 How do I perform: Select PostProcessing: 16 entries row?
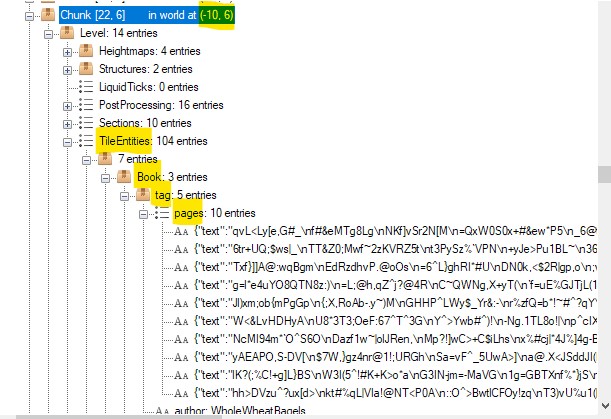point(161,105)
